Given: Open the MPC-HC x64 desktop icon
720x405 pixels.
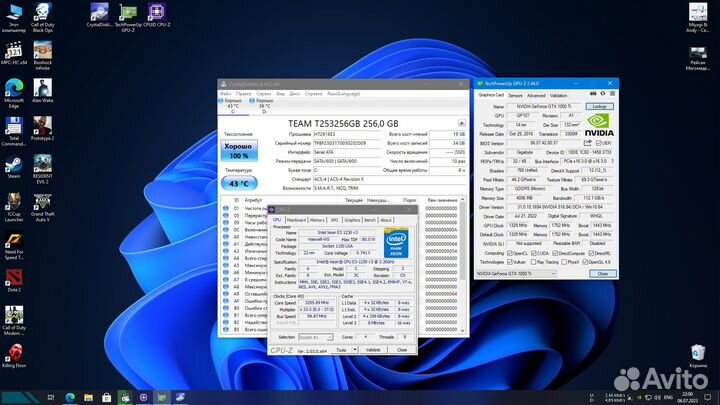Looking at the screenshot, I should click(14, 53).
